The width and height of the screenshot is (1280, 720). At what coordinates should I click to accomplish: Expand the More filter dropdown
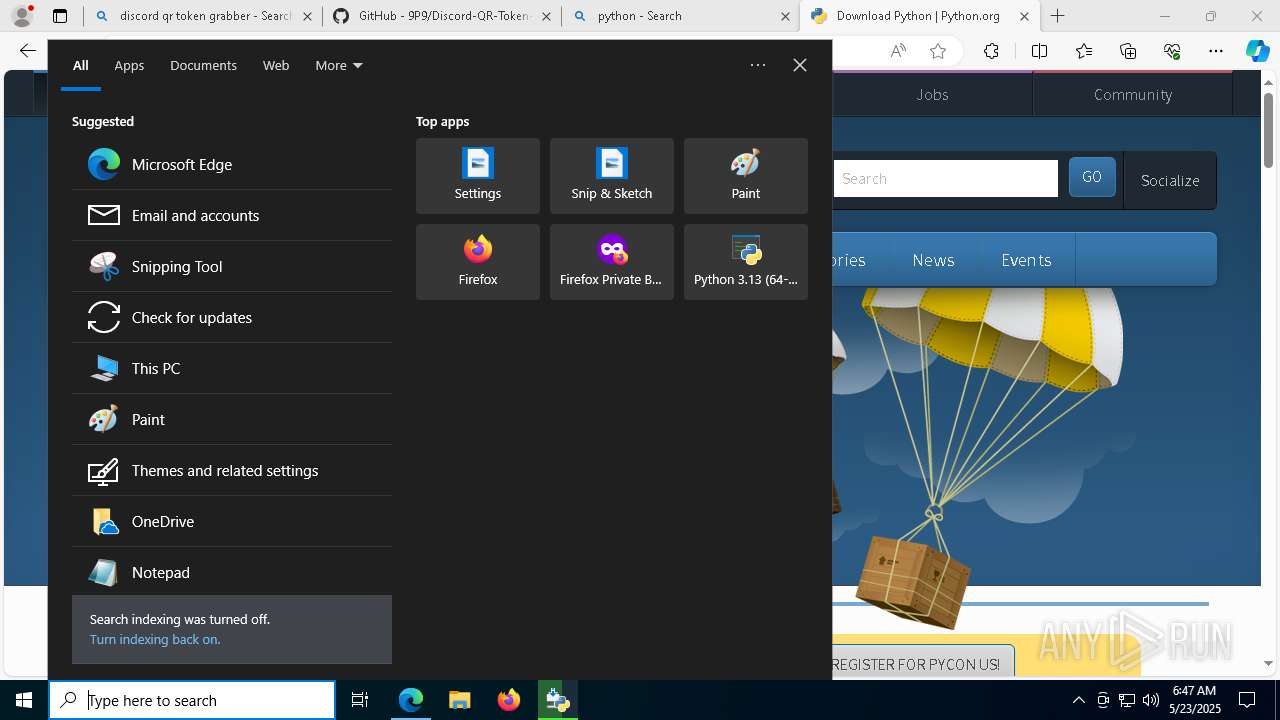(x=339, y=65)
